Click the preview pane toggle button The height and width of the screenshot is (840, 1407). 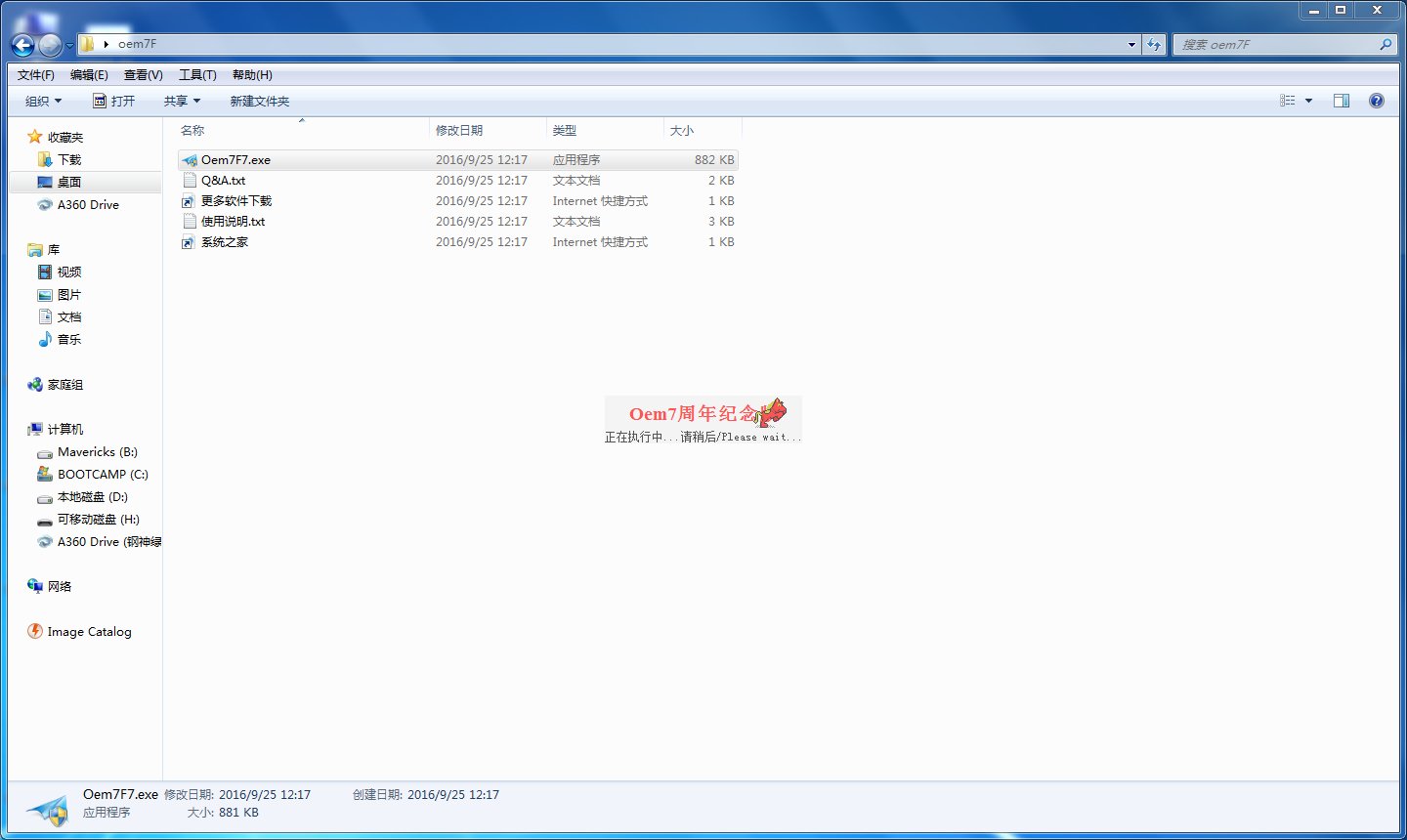[1341, 100]
